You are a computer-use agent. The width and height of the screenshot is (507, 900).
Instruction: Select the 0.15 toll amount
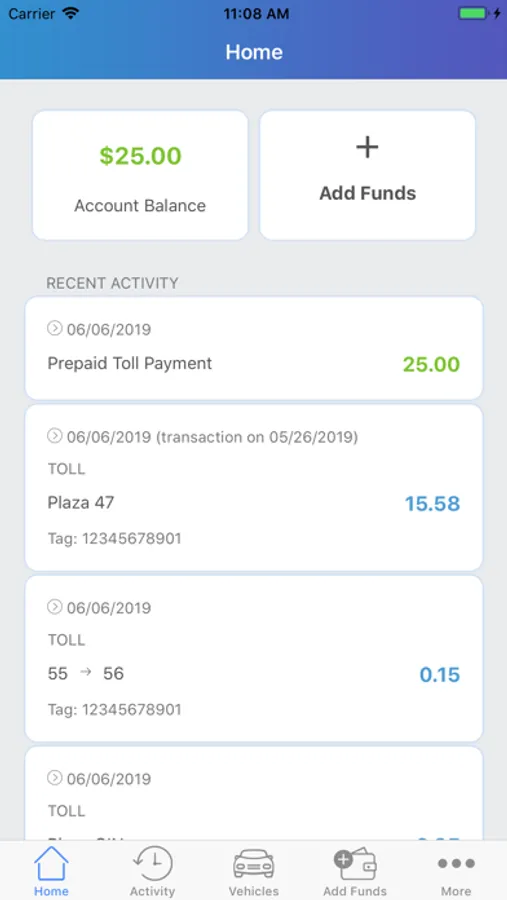point(440,674)
